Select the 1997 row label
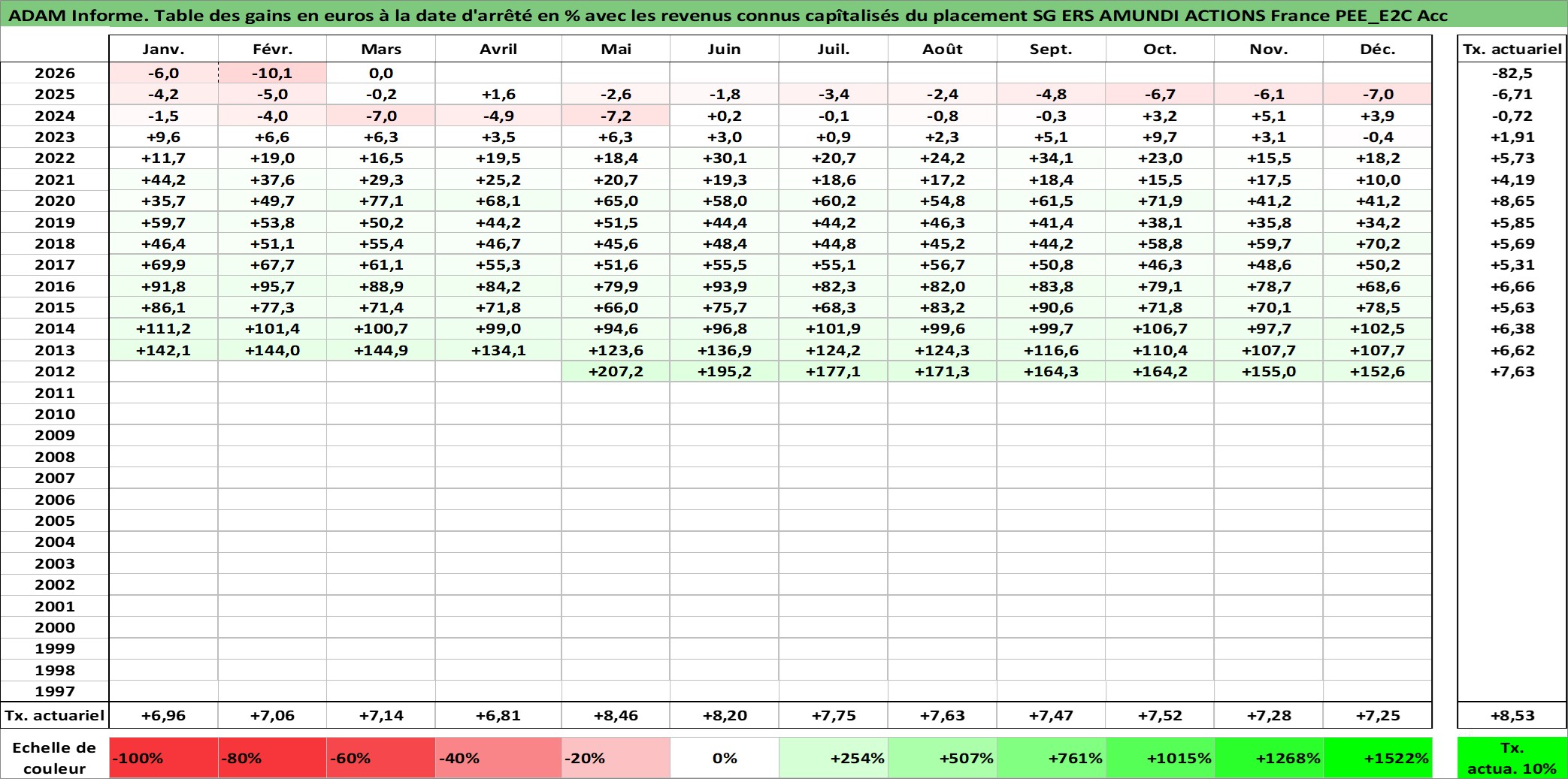 click(55, 691)
